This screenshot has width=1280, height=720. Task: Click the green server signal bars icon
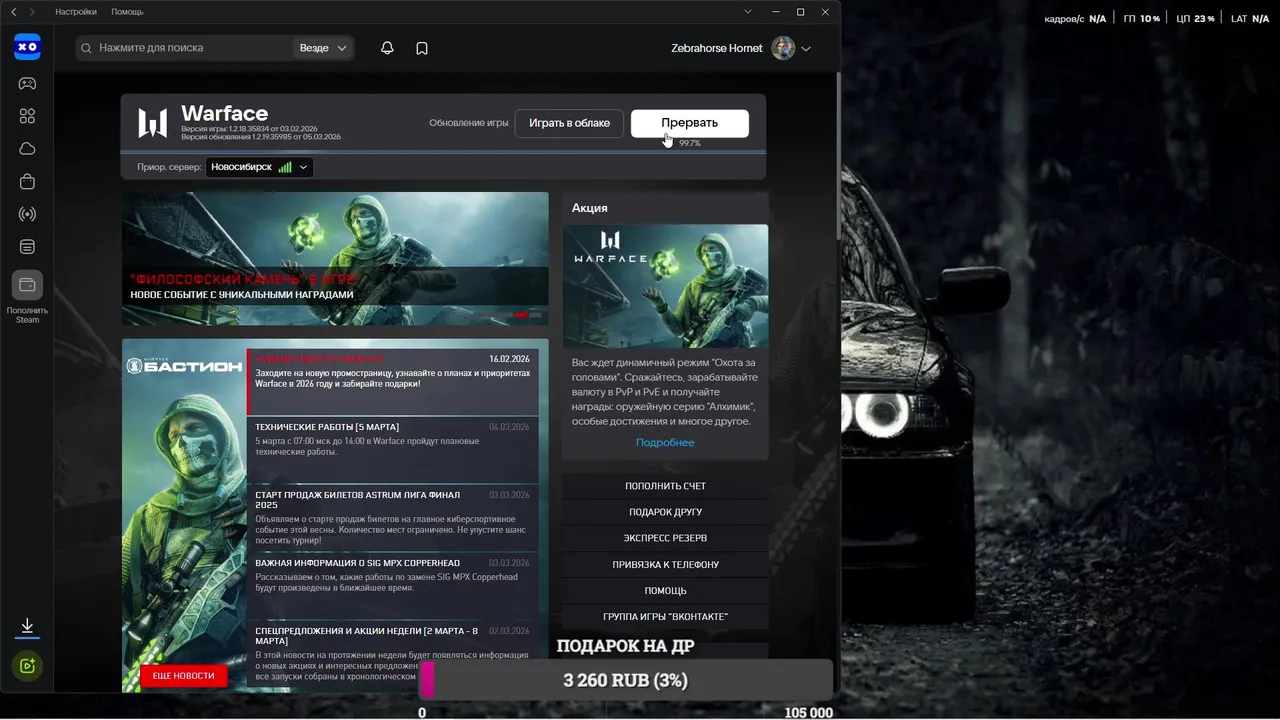point(285,167)
